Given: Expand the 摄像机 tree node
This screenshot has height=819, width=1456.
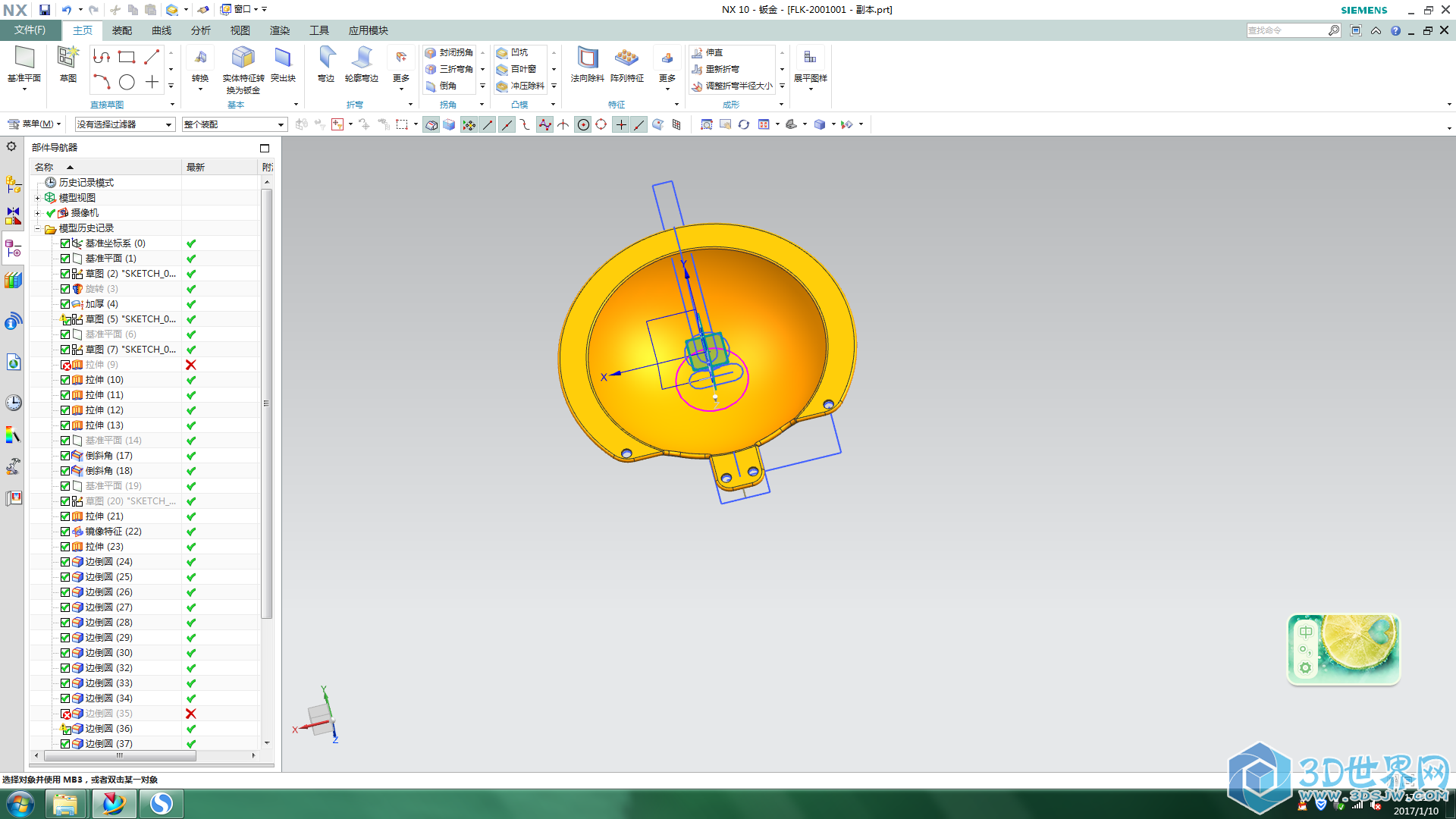Looking at the screenshot, I should click(x=37, y=213).
